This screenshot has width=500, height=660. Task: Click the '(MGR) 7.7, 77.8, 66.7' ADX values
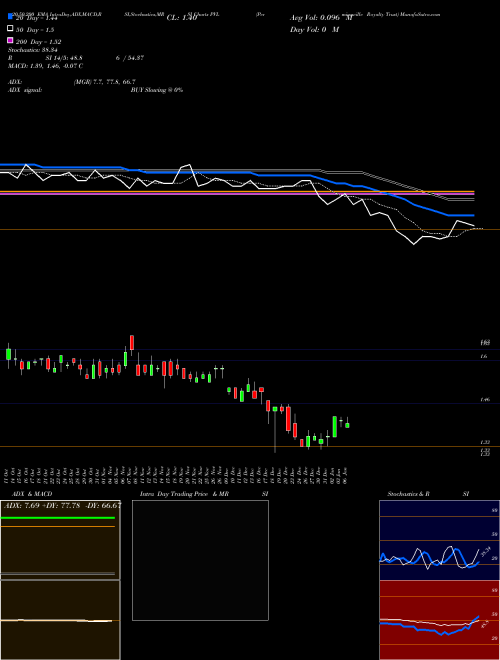(104, 82)
